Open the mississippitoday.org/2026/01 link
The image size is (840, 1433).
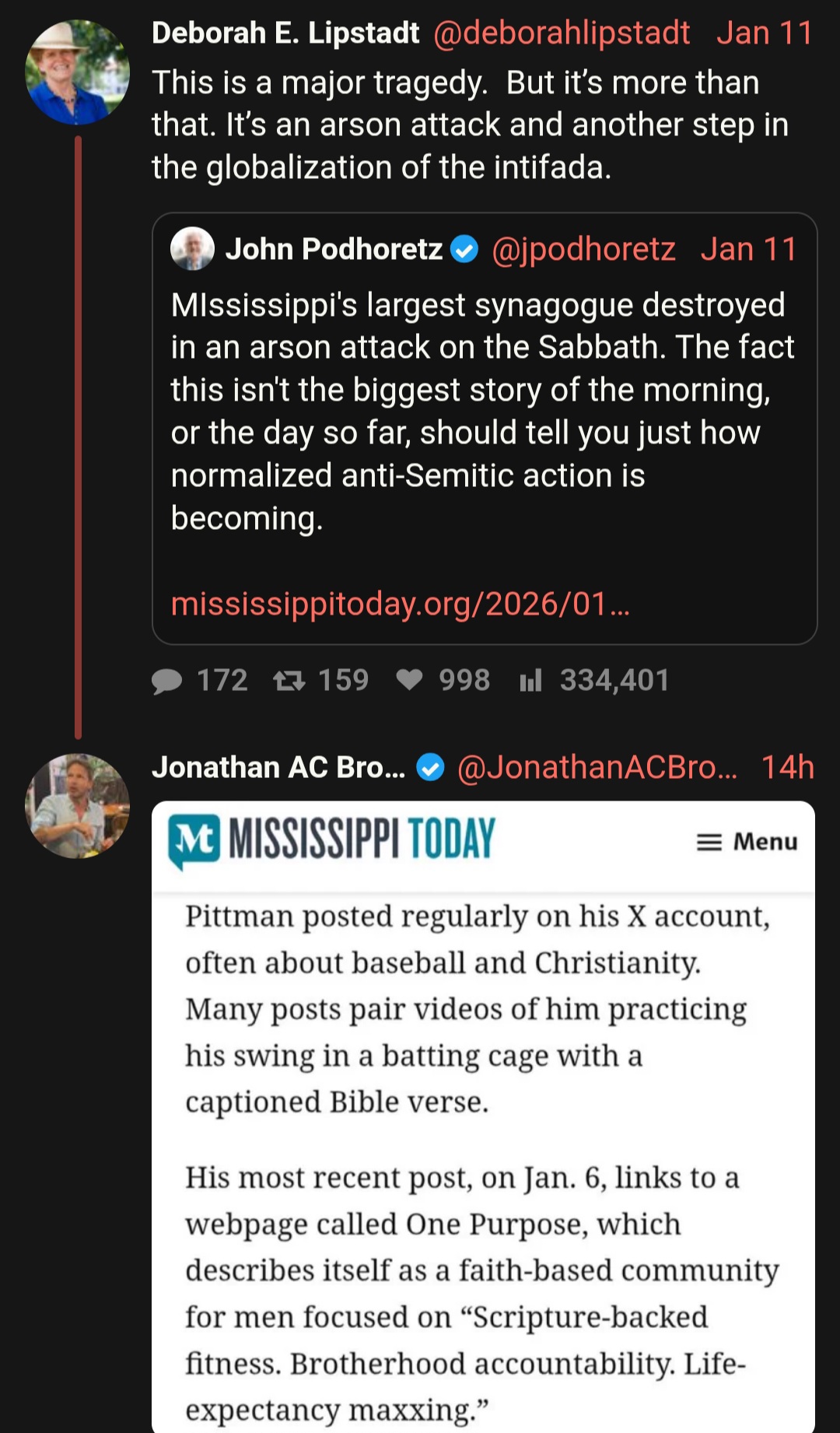pyautogui.click(x=400, y=604)
